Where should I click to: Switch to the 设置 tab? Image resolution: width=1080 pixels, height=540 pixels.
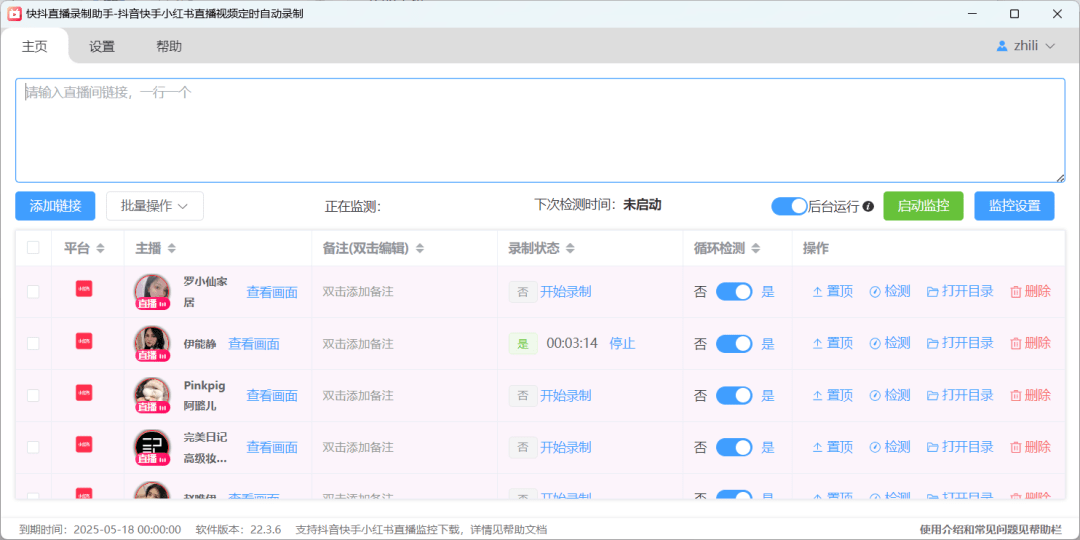[x=102, y=47]
